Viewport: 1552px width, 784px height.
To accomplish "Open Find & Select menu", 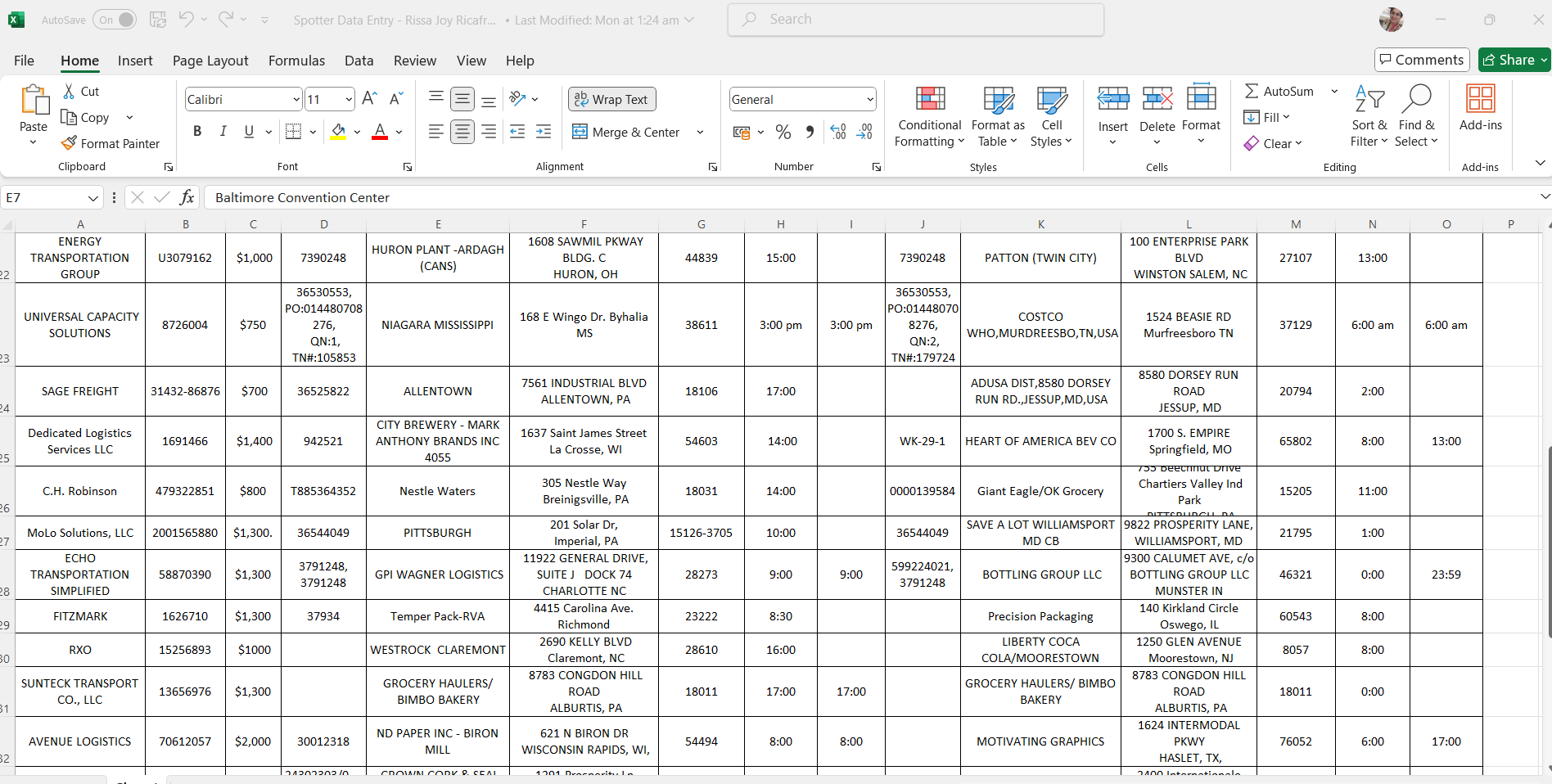I will click(1416, 116).
